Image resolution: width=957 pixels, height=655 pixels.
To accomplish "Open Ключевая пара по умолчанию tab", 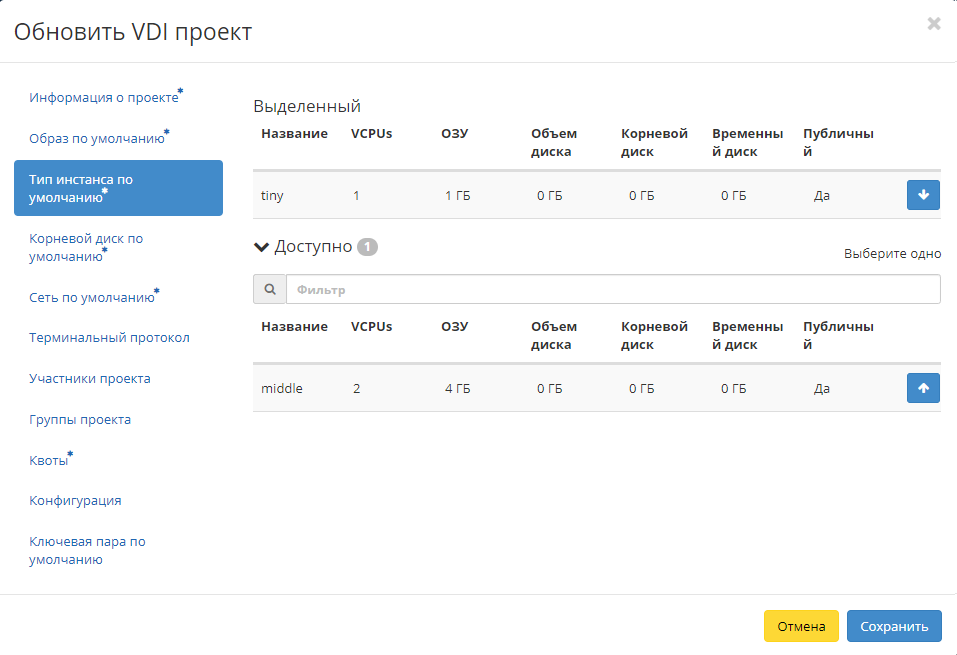I will pyautogui.click(x=87, y=550).
